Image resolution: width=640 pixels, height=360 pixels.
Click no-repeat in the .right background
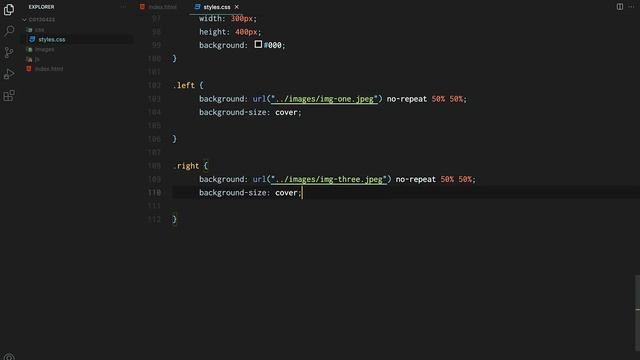pyautogui.click(x=416, y=179)
